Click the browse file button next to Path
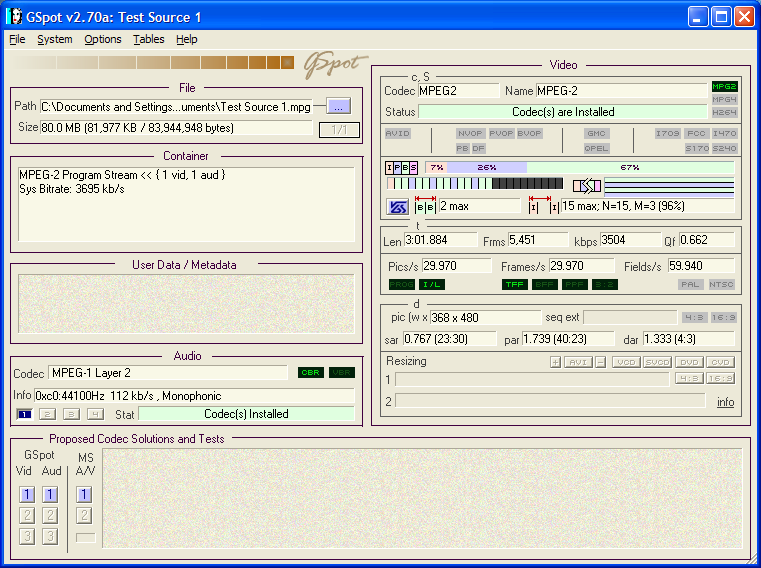The height and width of the screenshot is (568, 761). pos(338,106)
